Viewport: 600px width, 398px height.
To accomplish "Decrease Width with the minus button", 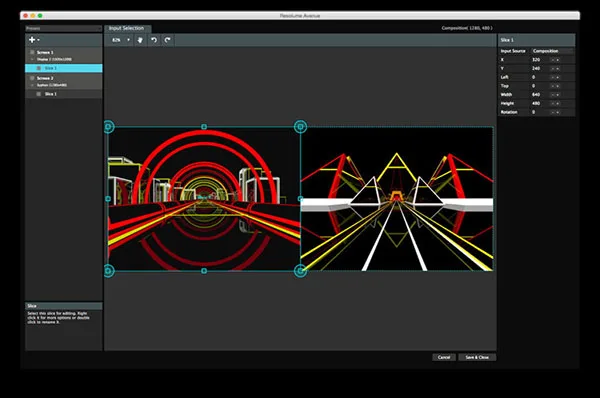I will [553, 95].
